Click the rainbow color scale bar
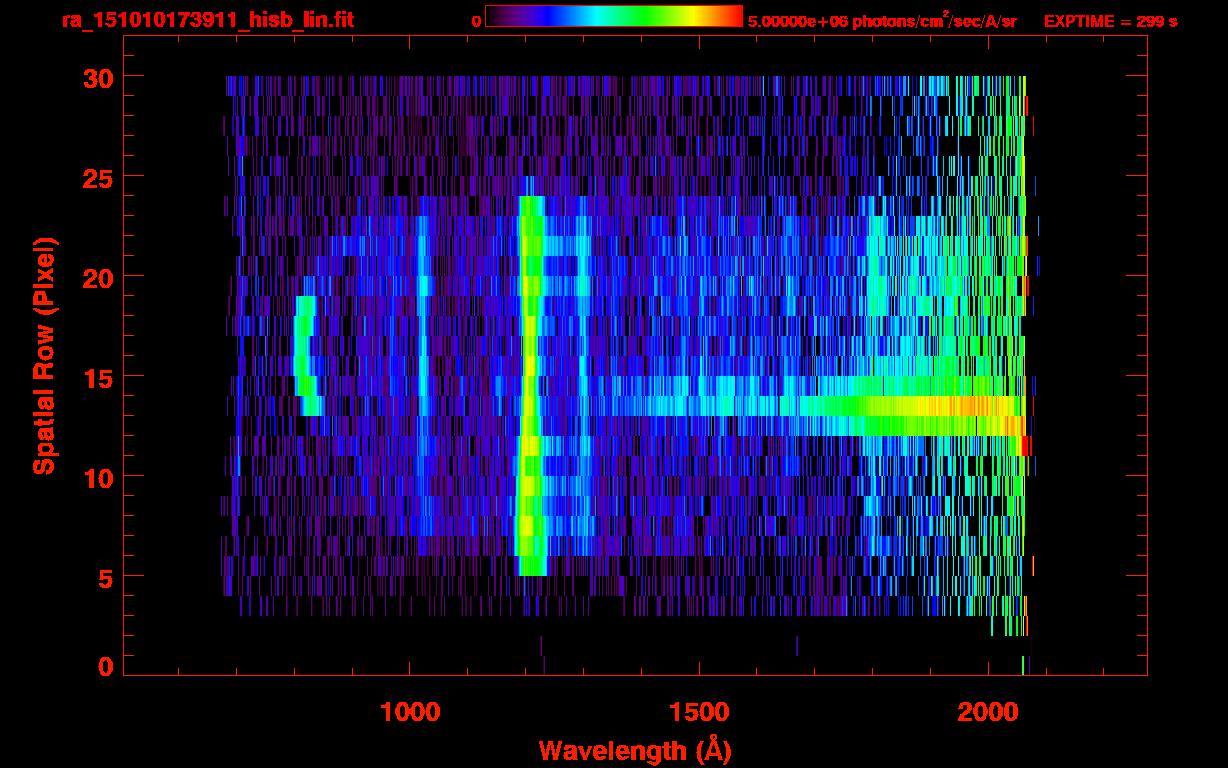The height and width of the screenshot is (768, 1228). pyautogui.click(x=614, y=16)
